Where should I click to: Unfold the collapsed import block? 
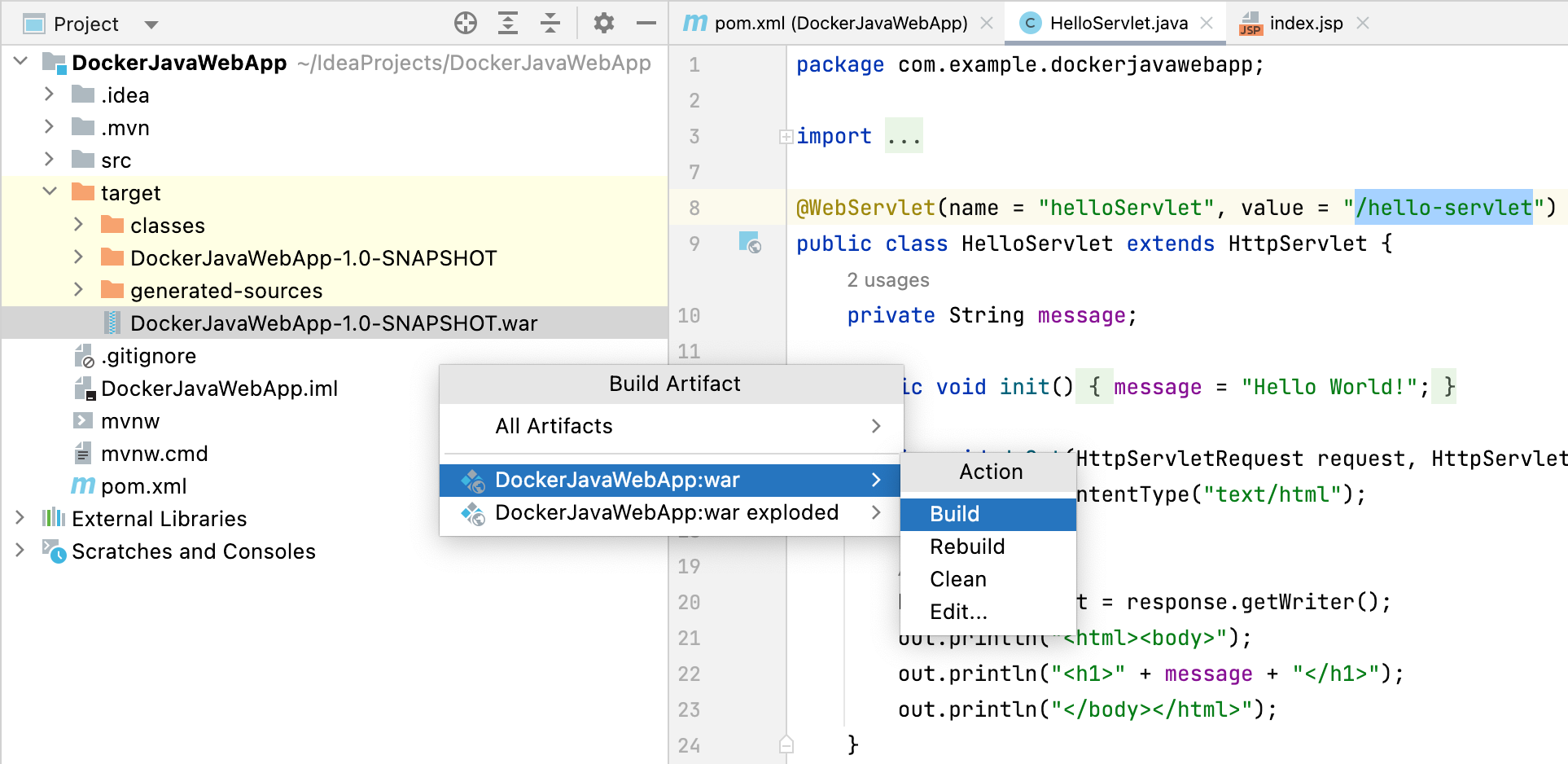click(x=786, y=137)
